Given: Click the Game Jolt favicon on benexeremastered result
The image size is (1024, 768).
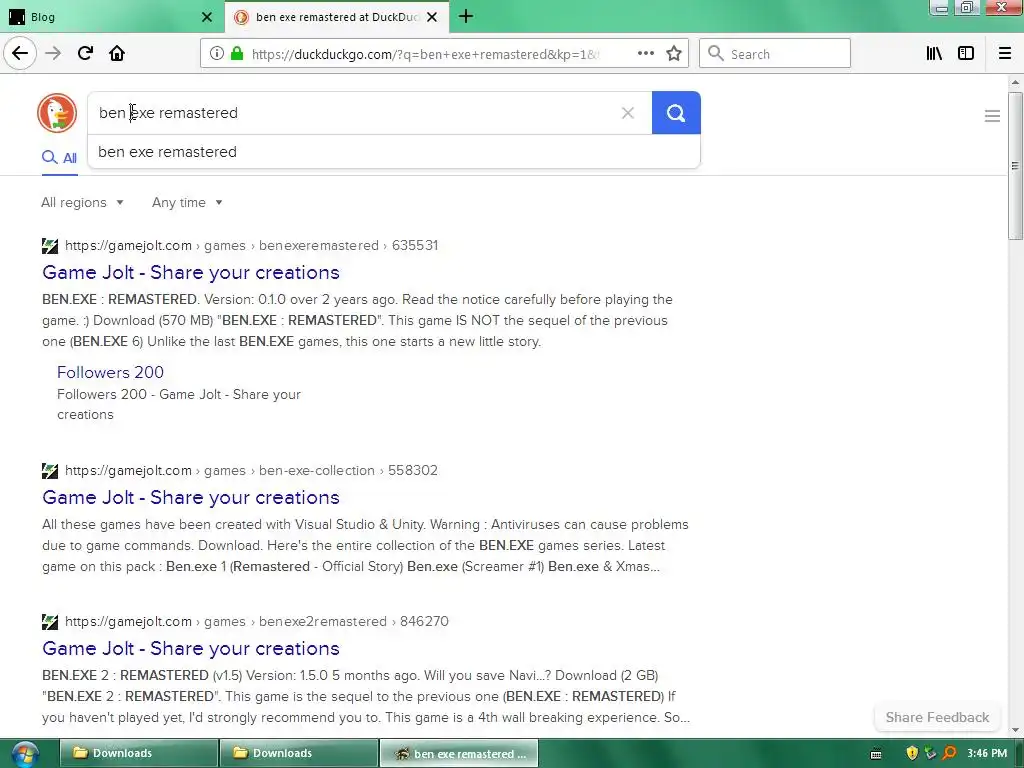Looking at the screenshot, I should [50, 246].
